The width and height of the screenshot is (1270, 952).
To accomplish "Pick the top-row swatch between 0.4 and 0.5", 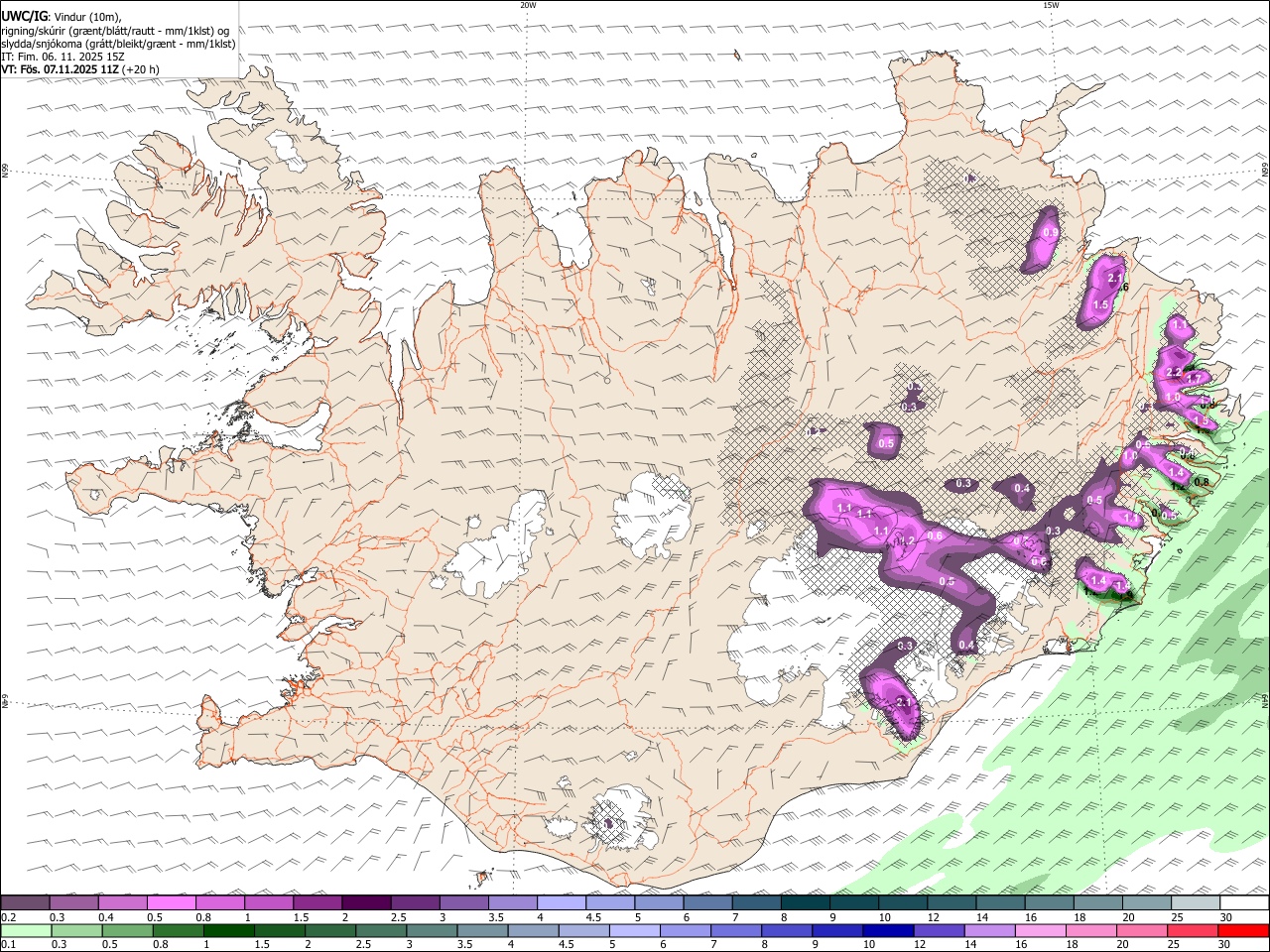I will (122, 903).
